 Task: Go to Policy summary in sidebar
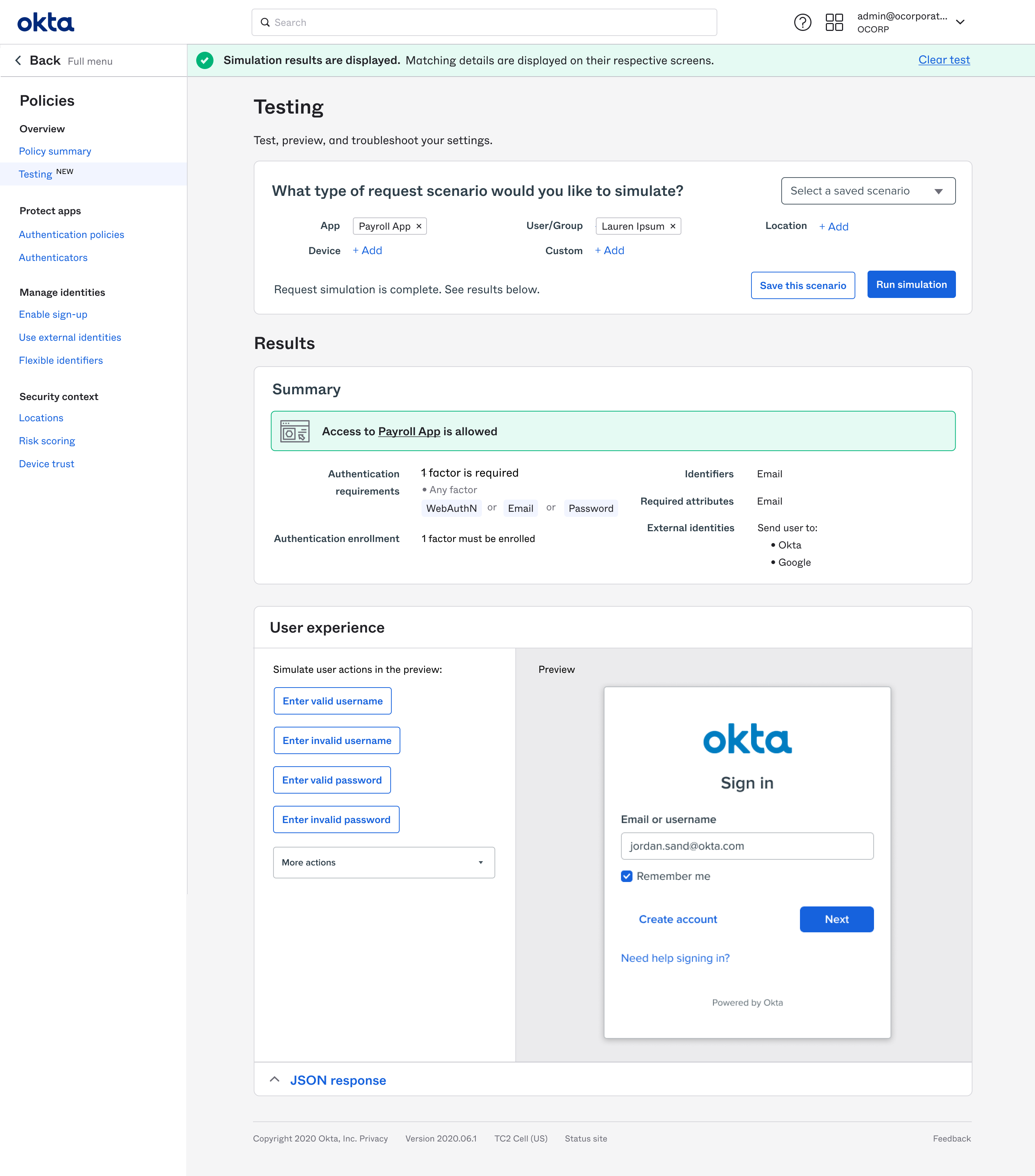[x=55, y=151]
